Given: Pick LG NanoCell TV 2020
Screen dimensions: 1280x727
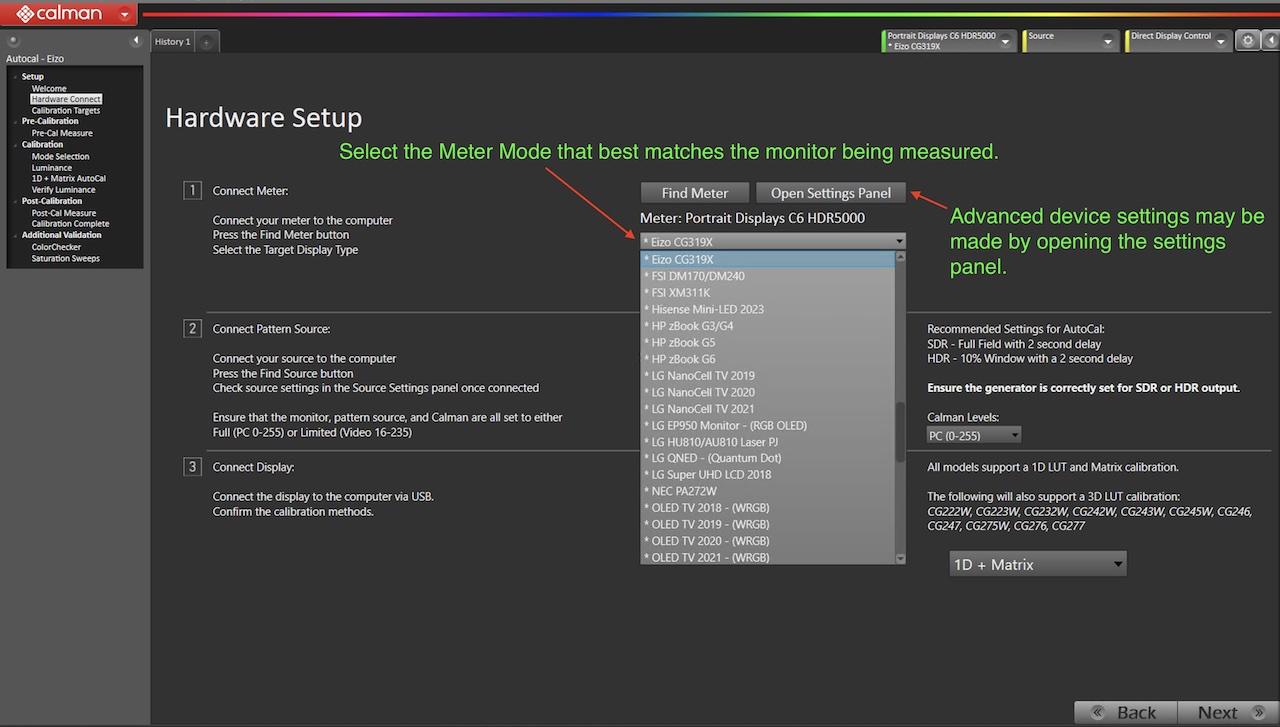Looking at the screenshot, I should pos(768,392).
